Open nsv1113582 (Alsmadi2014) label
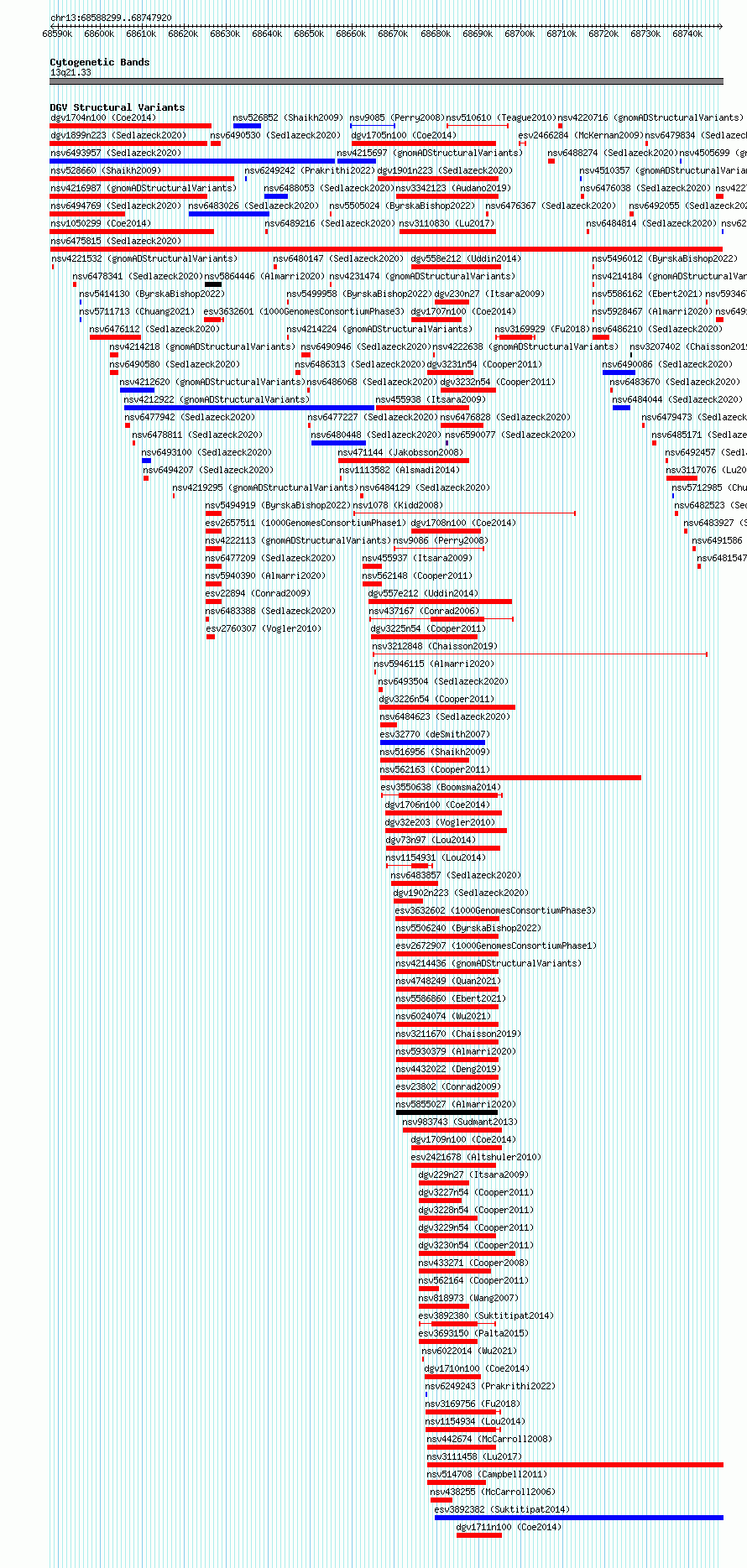 coord(399,470)
